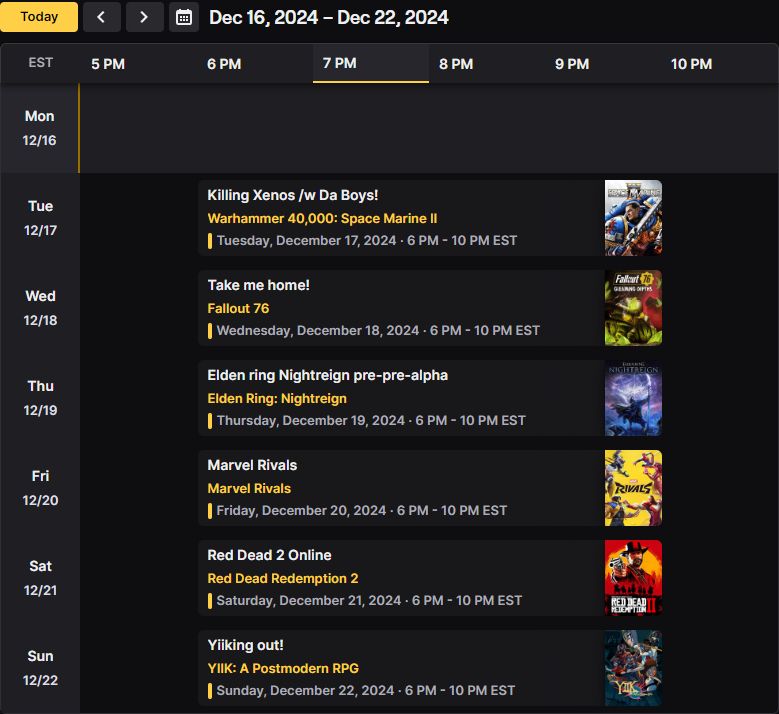Click the Red Dead Redemption II cover thumbnail
The height and width of the screenshot is (714, 779).
tap(633, 578)
